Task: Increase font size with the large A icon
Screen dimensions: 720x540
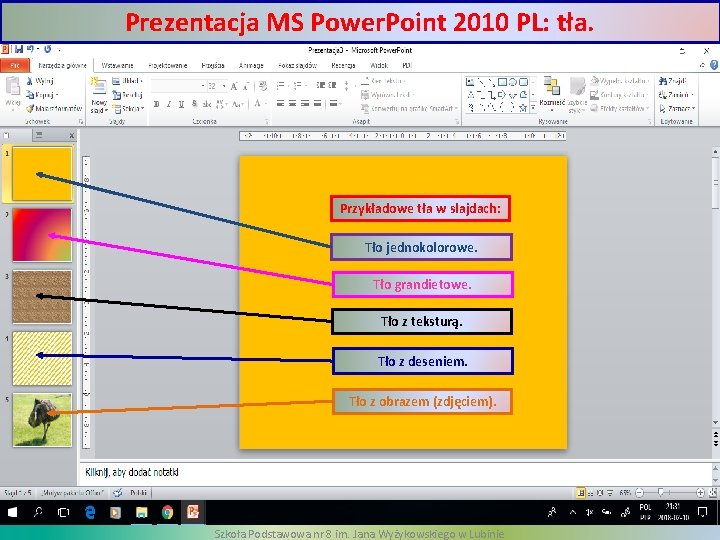Action: pyautogui.click(x=234, y=85)
